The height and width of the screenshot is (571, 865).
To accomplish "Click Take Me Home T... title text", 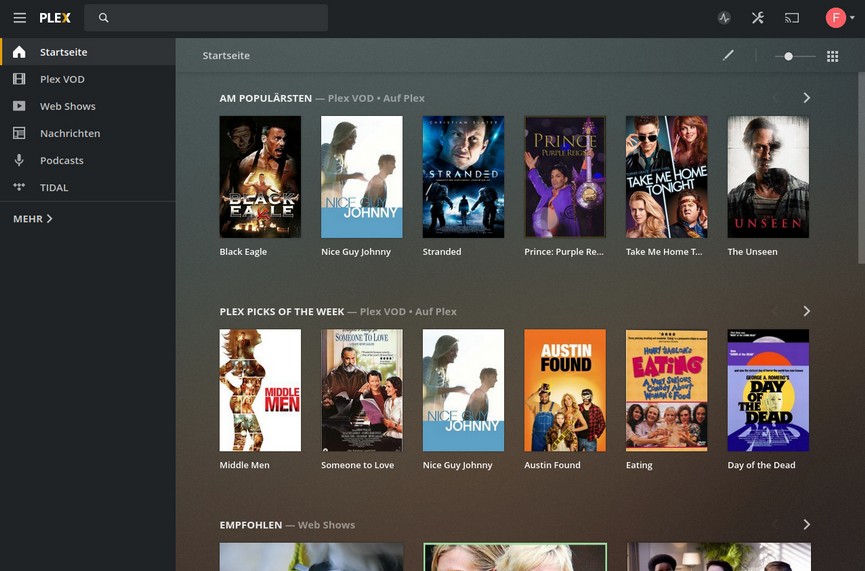I will point(664,252).
